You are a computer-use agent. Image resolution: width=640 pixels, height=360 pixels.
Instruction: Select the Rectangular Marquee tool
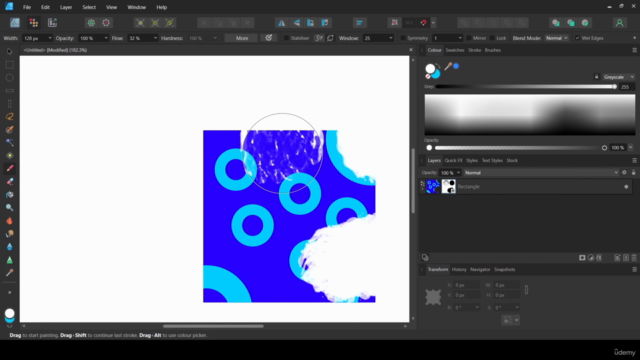(x=9, y=64)
